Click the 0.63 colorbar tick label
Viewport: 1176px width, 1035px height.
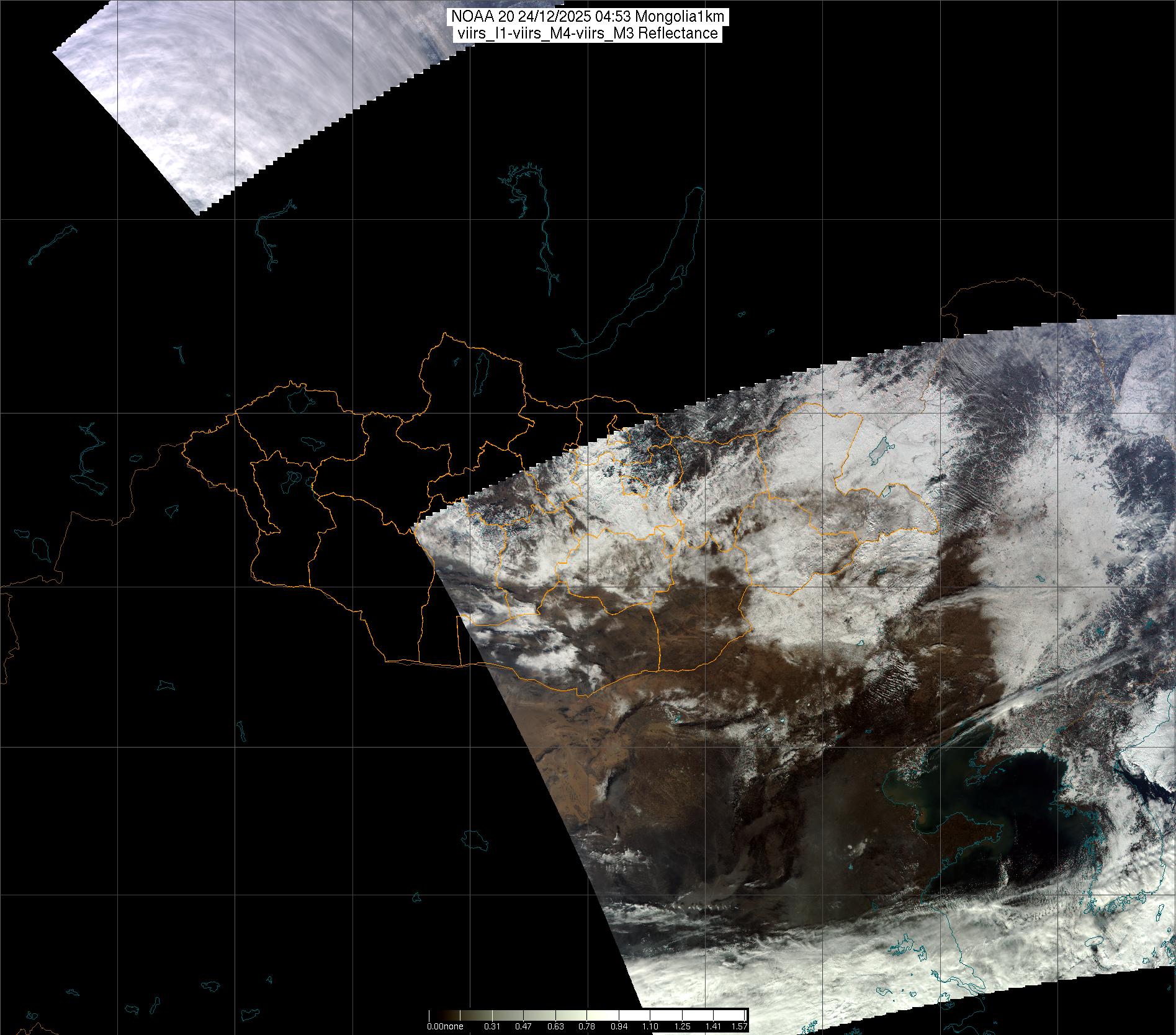[555, 1026]
